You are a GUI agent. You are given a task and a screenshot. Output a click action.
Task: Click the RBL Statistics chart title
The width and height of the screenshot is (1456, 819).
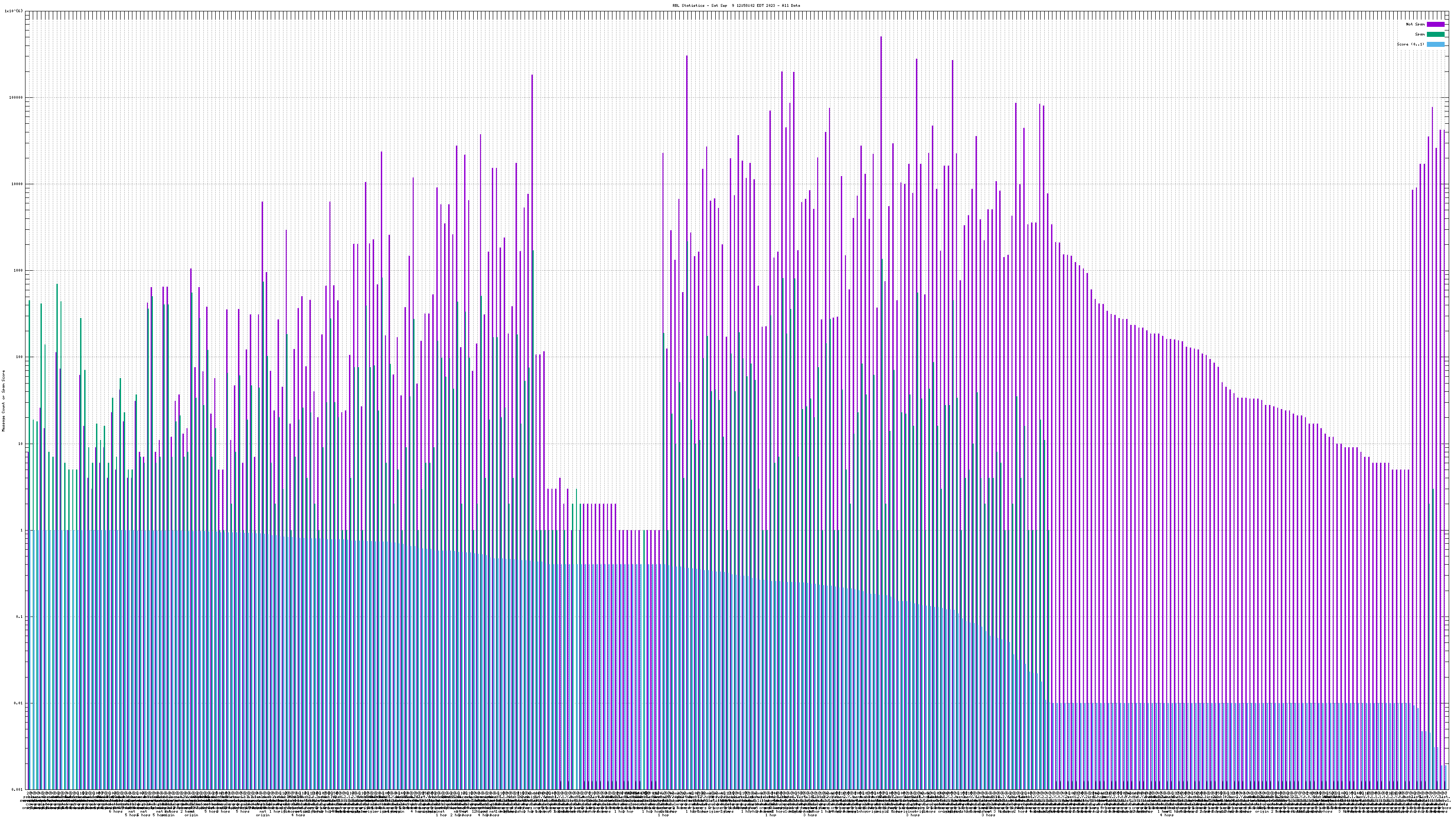point(736,5)
